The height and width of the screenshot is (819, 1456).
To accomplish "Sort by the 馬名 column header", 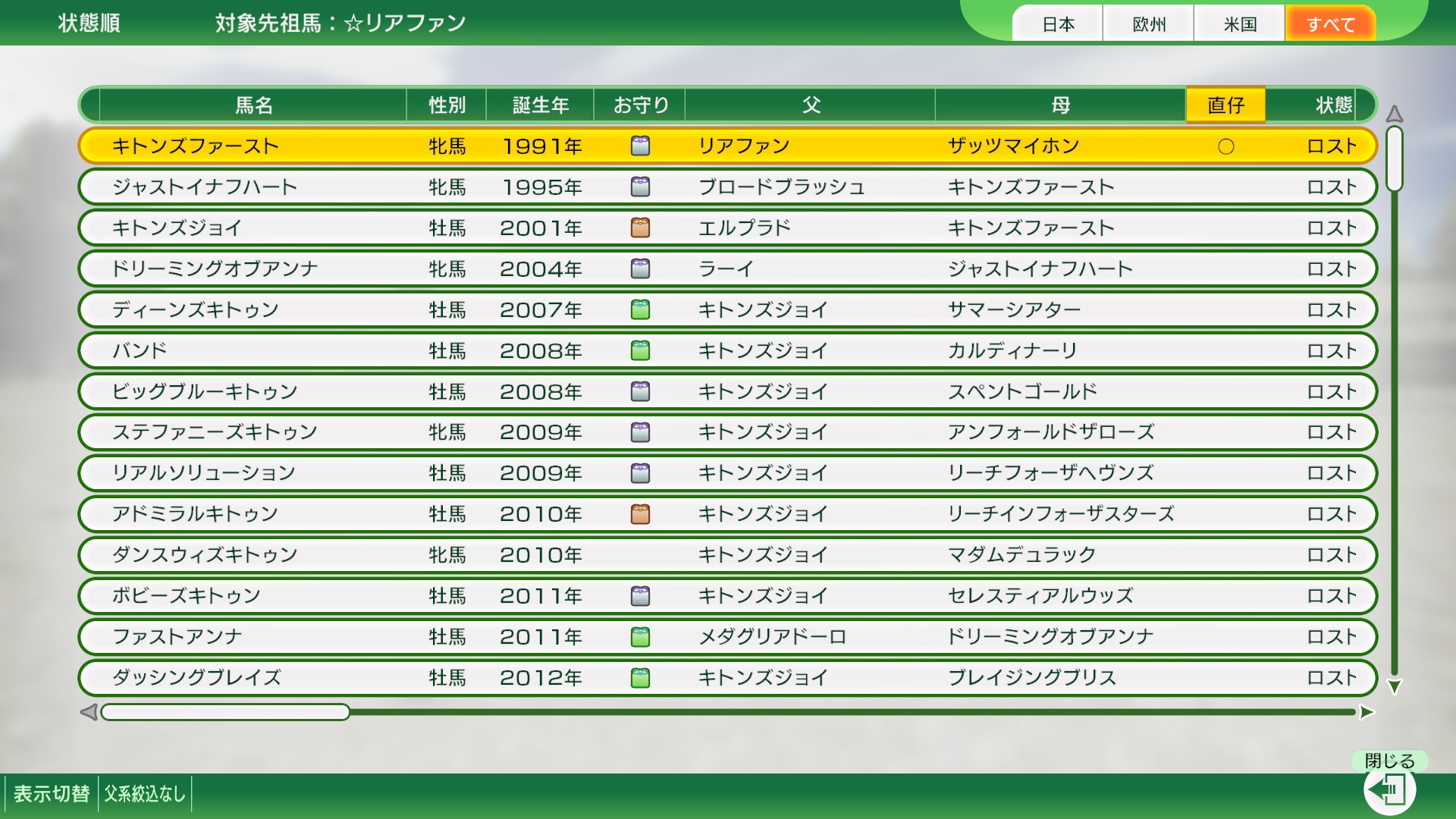I will 253,105.
